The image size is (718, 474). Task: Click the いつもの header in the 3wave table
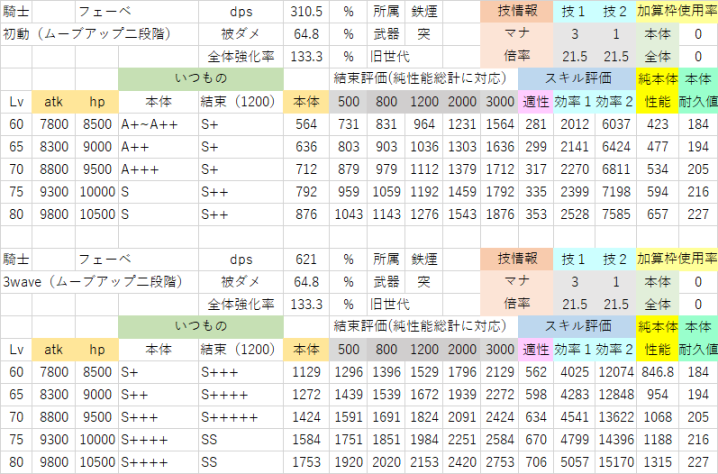[x=201, y=326]
